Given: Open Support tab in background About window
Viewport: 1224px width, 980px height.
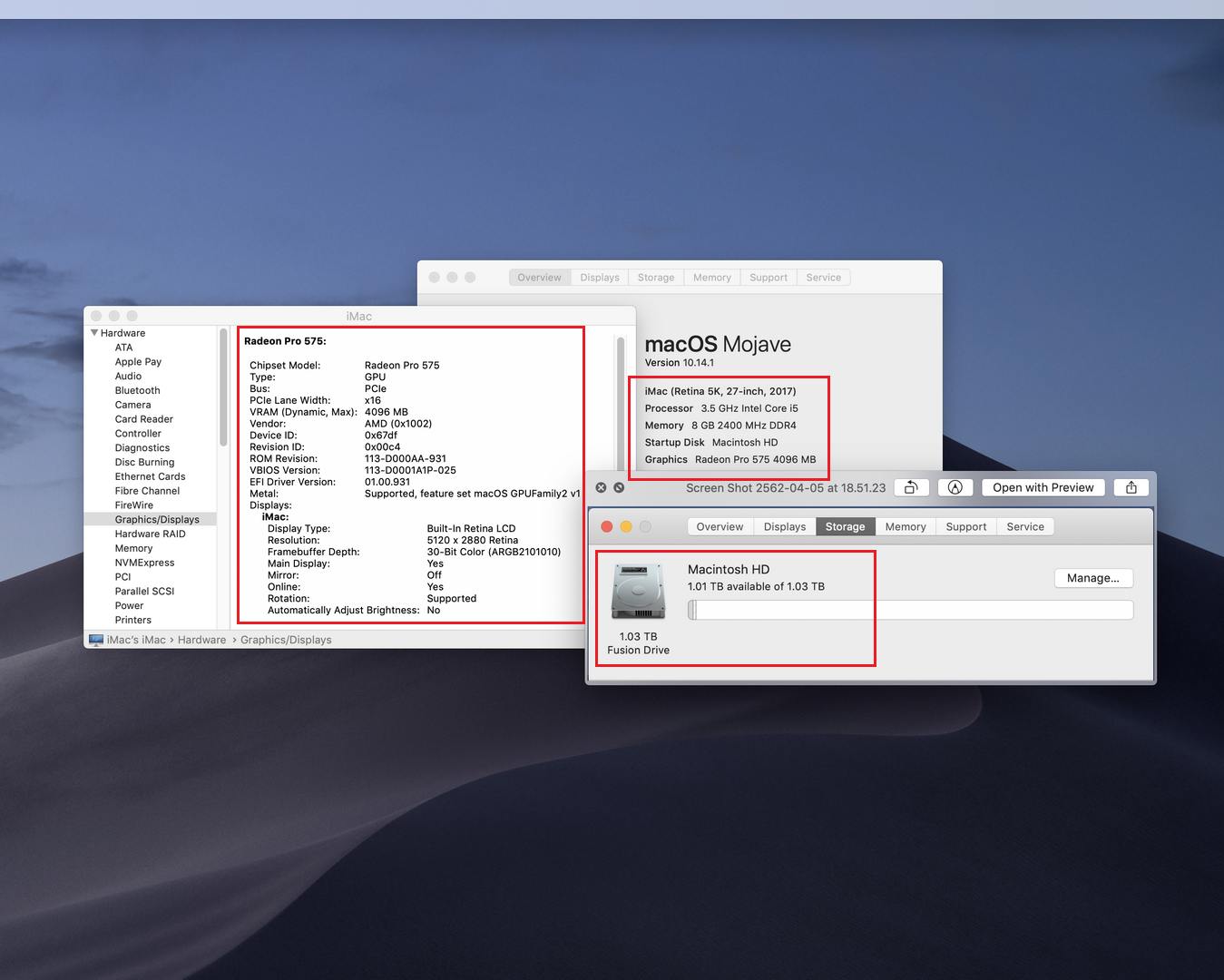Looking at the screenshot, I should click(x=769, y=278).
